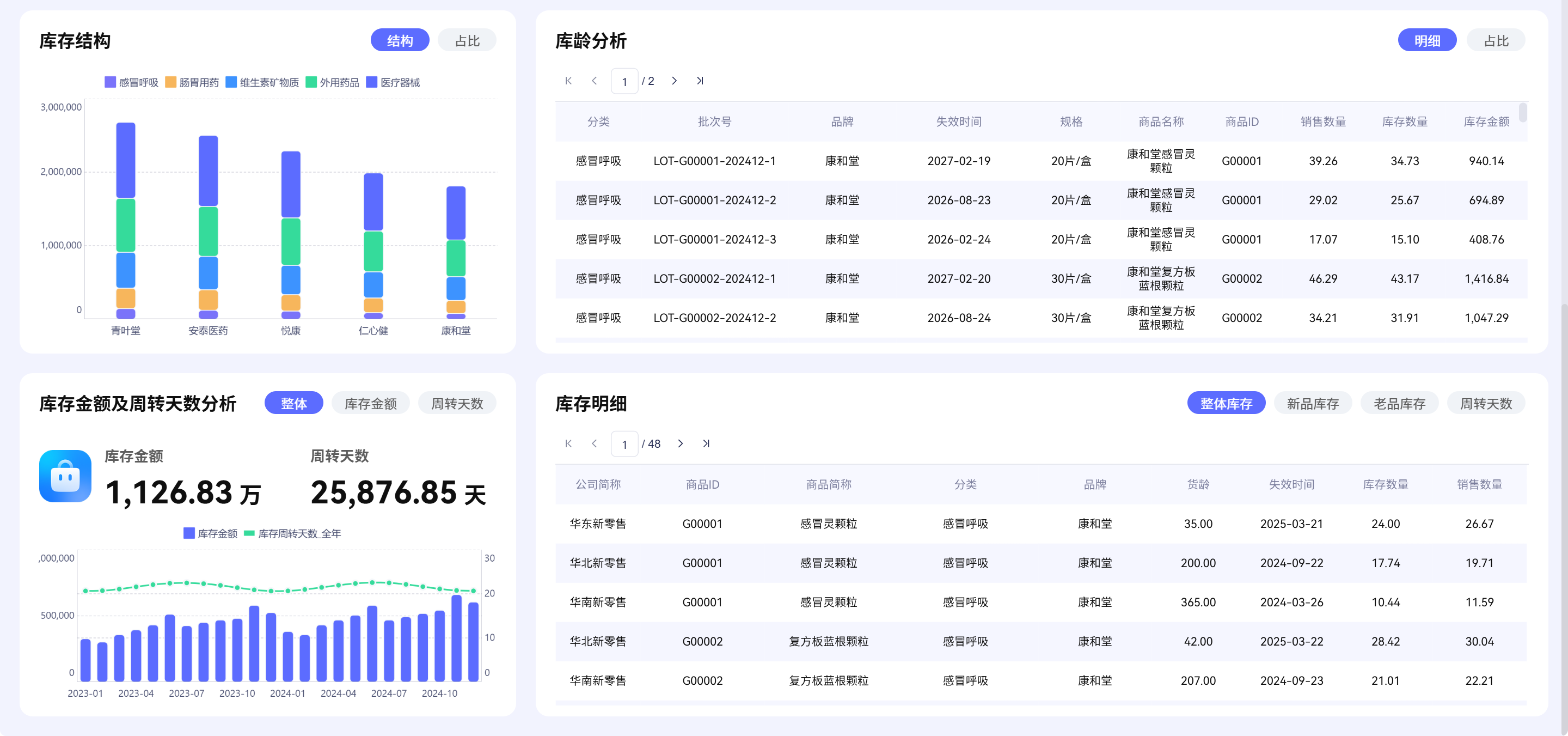
Task: Click 货龄 value 207.00
Action: point(1198,680)
